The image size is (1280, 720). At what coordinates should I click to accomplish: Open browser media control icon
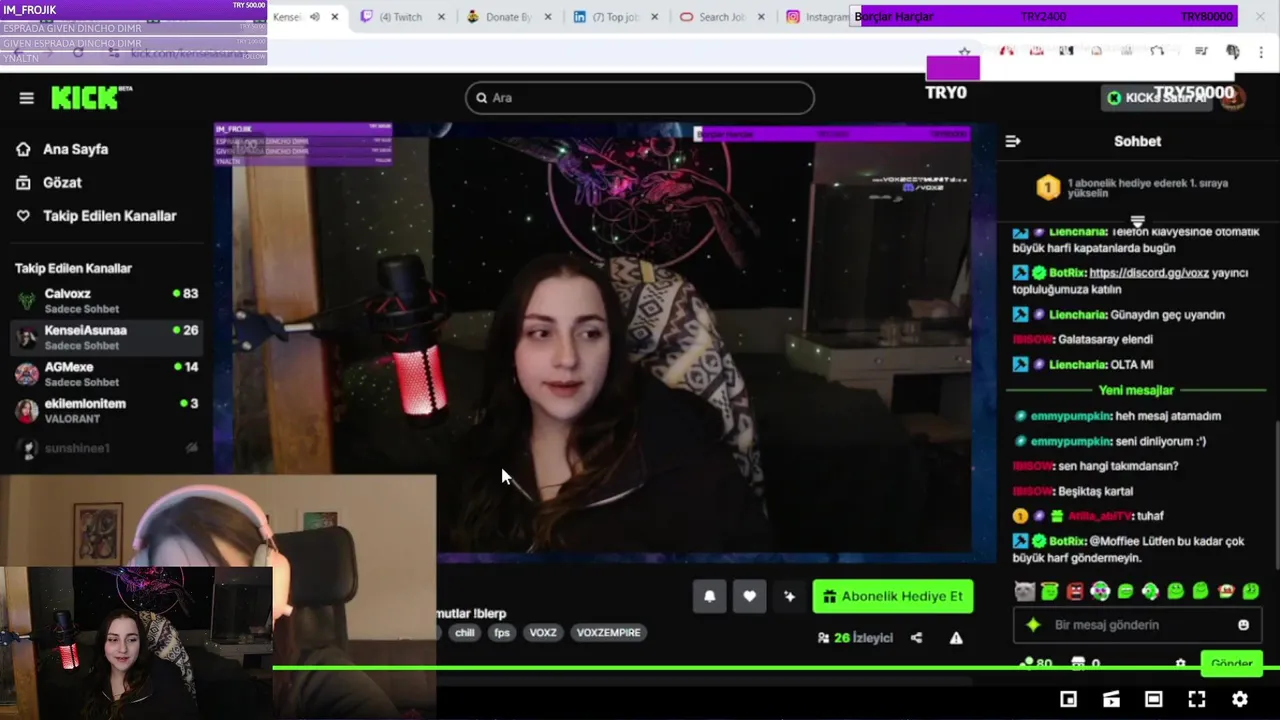(x=1201, y=52)
